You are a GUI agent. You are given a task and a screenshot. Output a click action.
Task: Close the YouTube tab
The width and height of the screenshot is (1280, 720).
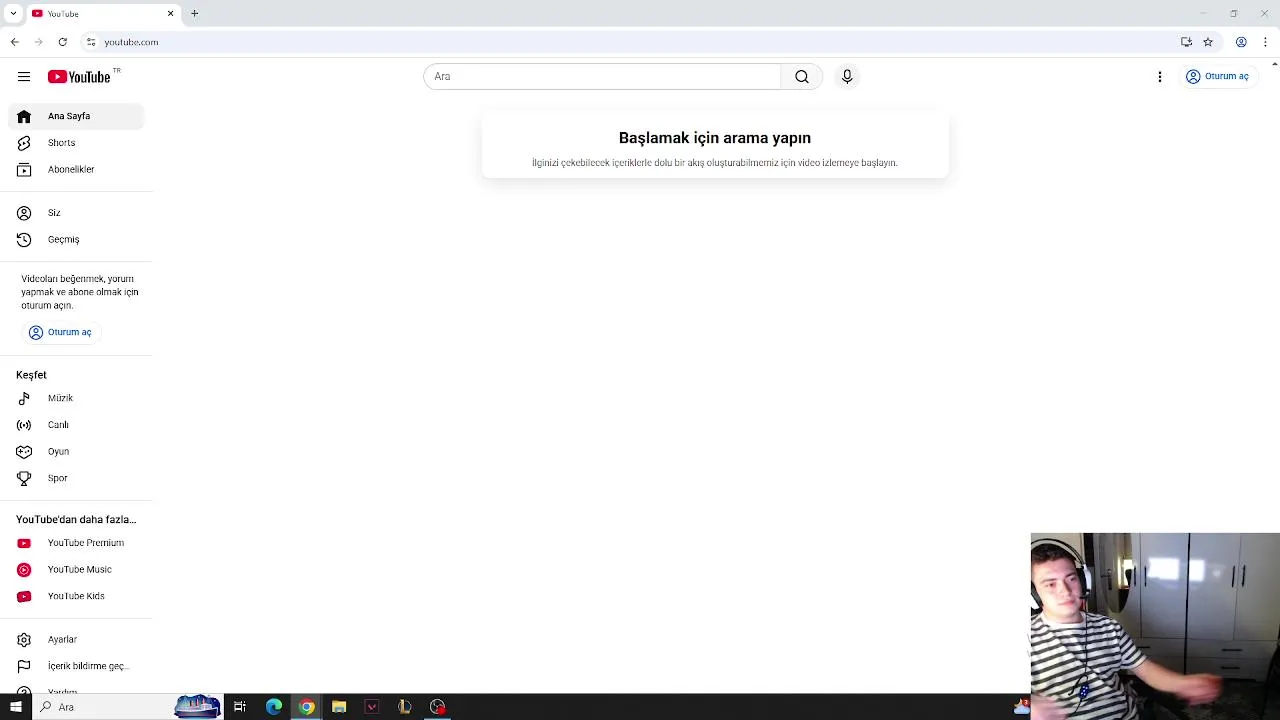tap(170, 14)
